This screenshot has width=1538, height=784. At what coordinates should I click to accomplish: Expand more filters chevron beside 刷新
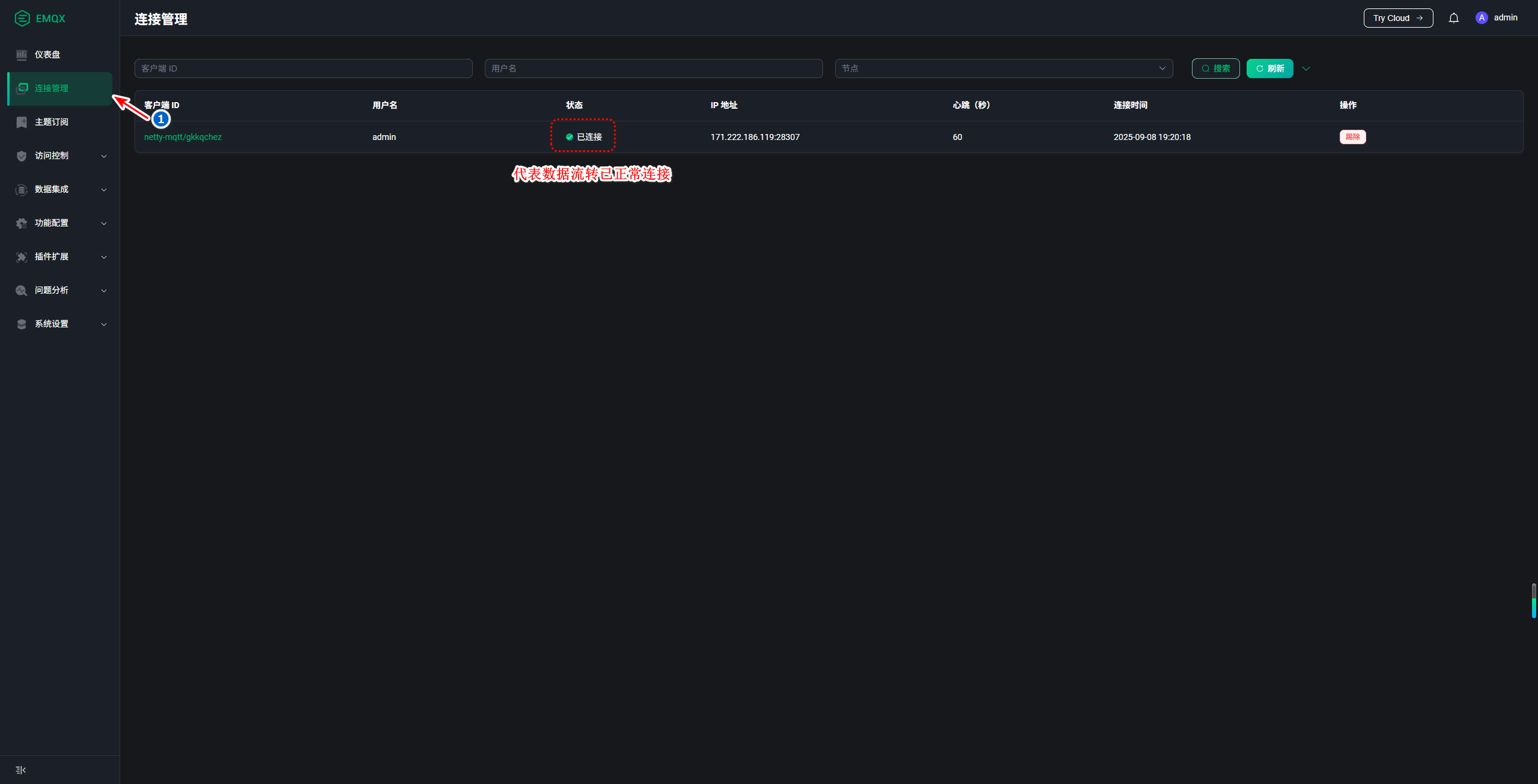(x=1306, y=68)
